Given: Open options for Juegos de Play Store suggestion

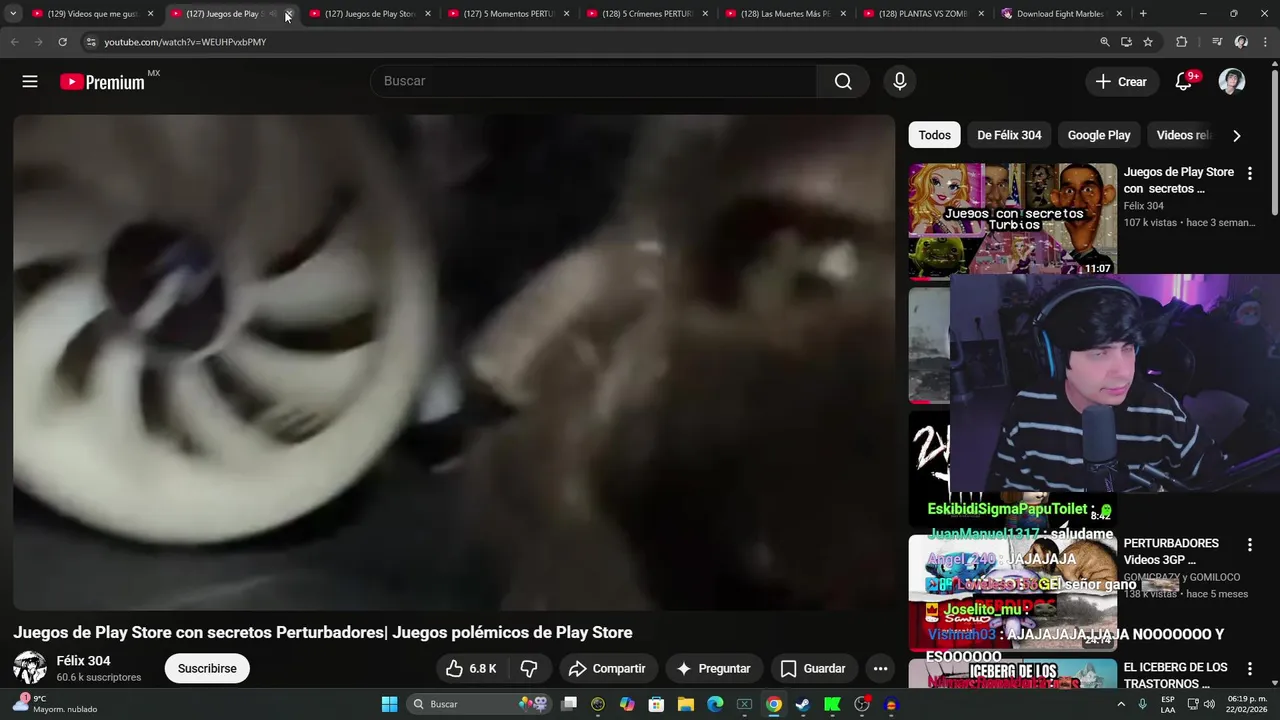Looking at the screenshot, I should click(1249, 173).
